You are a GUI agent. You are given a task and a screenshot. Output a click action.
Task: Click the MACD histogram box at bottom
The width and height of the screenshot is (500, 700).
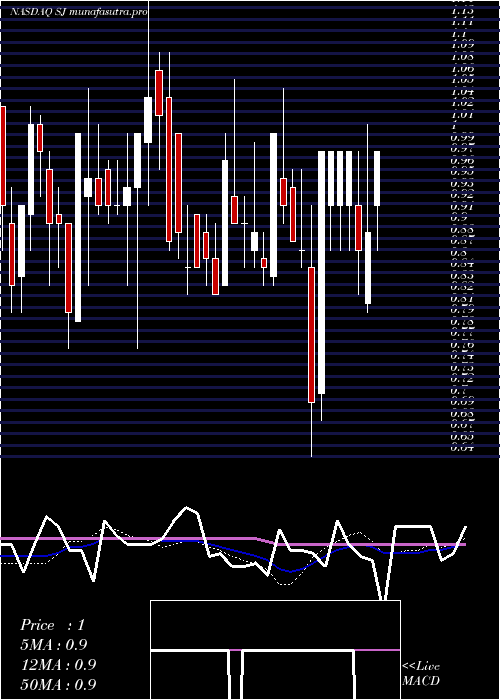click(275, 650)
